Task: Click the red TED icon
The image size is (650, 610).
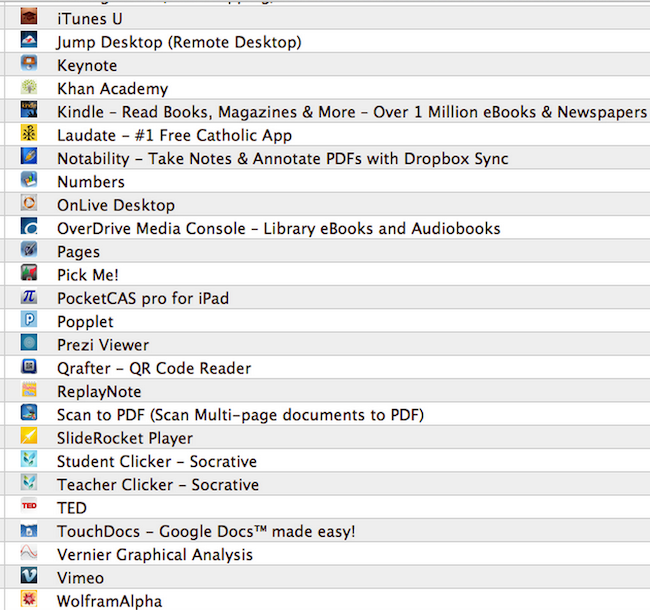Action: click(29, 506)
